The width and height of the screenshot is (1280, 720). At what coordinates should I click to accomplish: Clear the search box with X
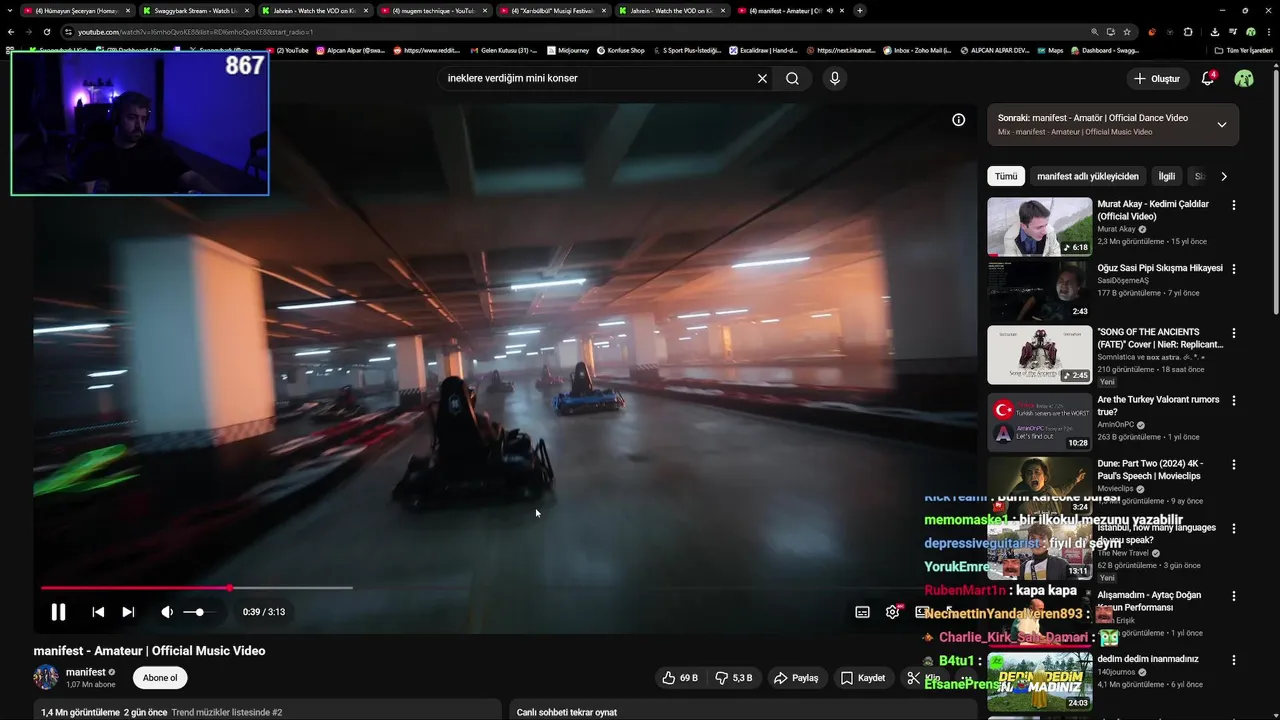tap(762, 78)
